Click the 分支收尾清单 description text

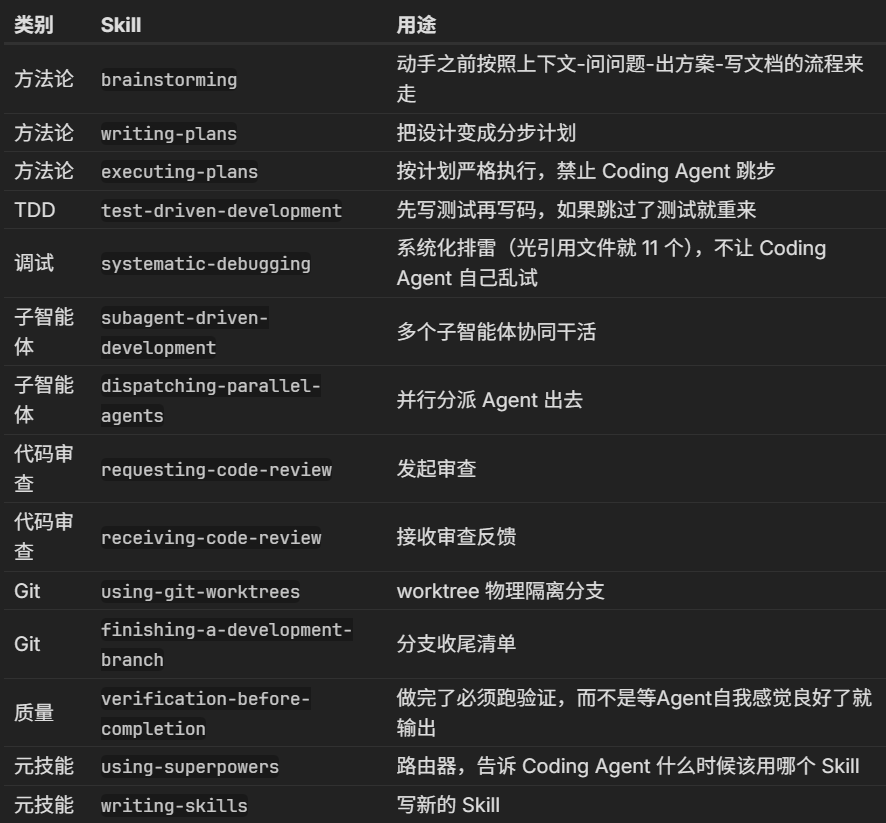click(x=456, y=645)
